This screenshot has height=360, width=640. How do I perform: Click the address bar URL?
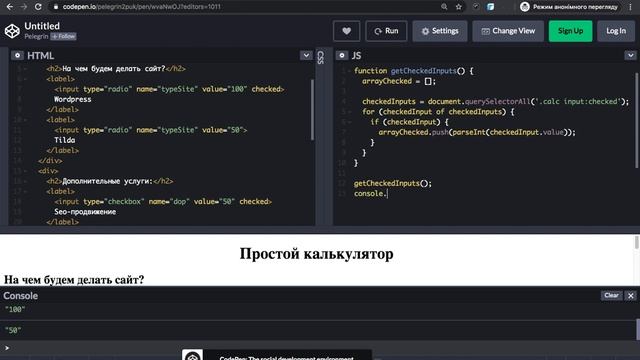(x=141, y=7)
